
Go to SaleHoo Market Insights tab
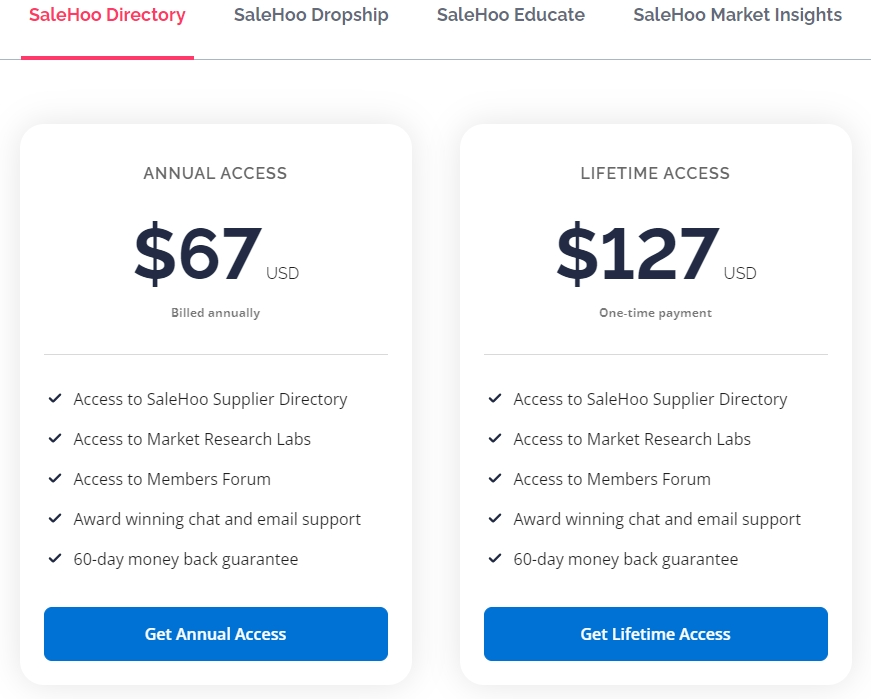pos(737,15)
